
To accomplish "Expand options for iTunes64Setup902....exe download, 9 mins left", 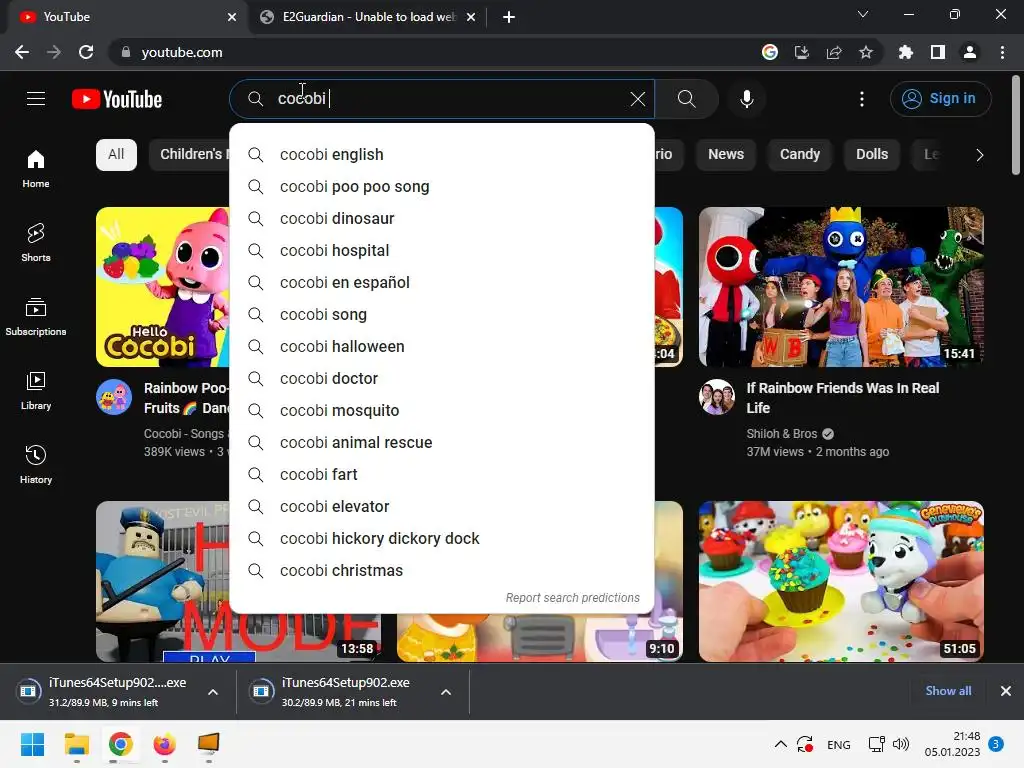I will (x=213, y=692).
